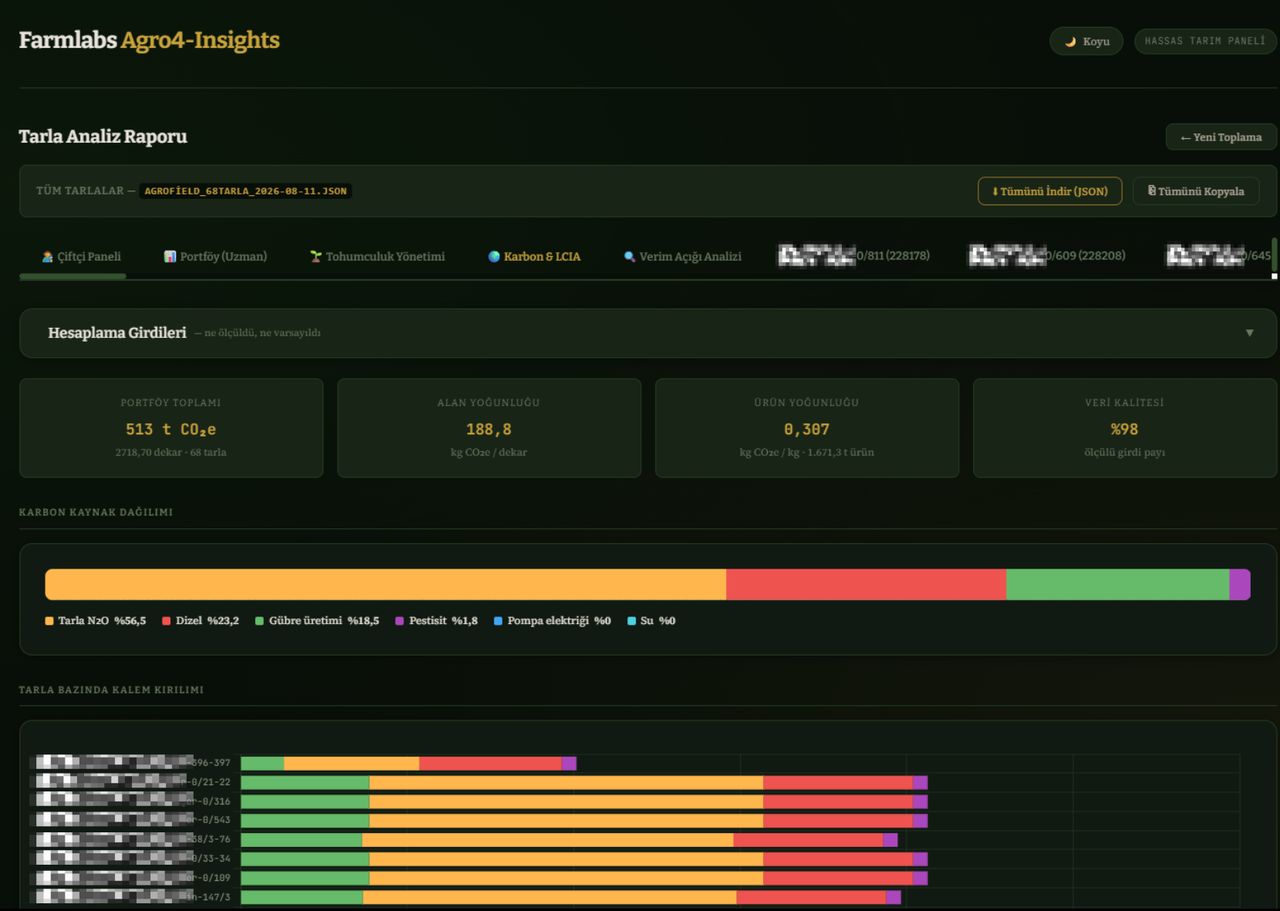Click the orange segment in the 0/21-22 field row
The width and height of the screenshot is (1280, 911).
[566, 783]
